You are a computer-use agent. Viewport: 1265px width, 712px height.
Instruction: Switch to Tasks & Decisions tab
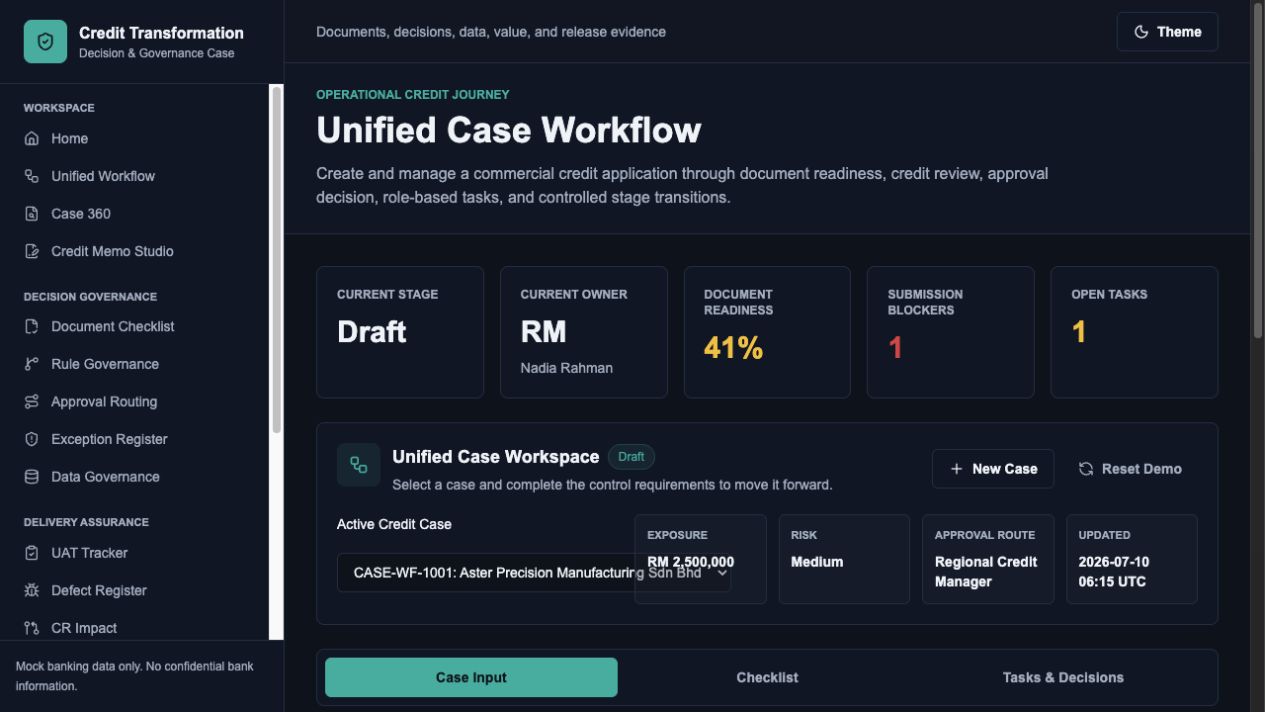tap(1063, 677)
